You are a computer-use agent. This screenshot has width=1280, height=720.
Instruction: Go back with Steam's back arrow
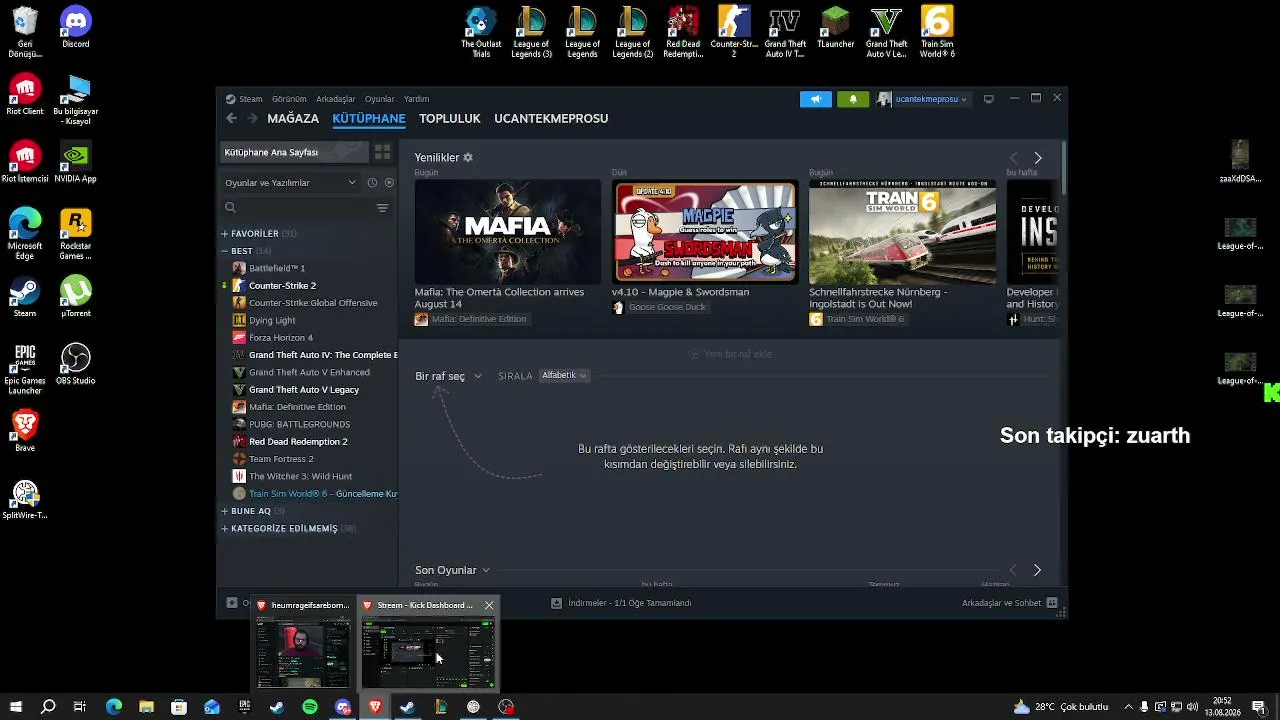[232, 118]
